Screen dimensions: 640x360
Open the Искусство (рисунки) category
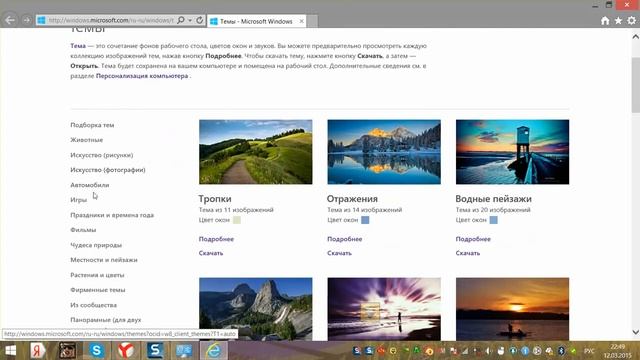tap(102, 155)
